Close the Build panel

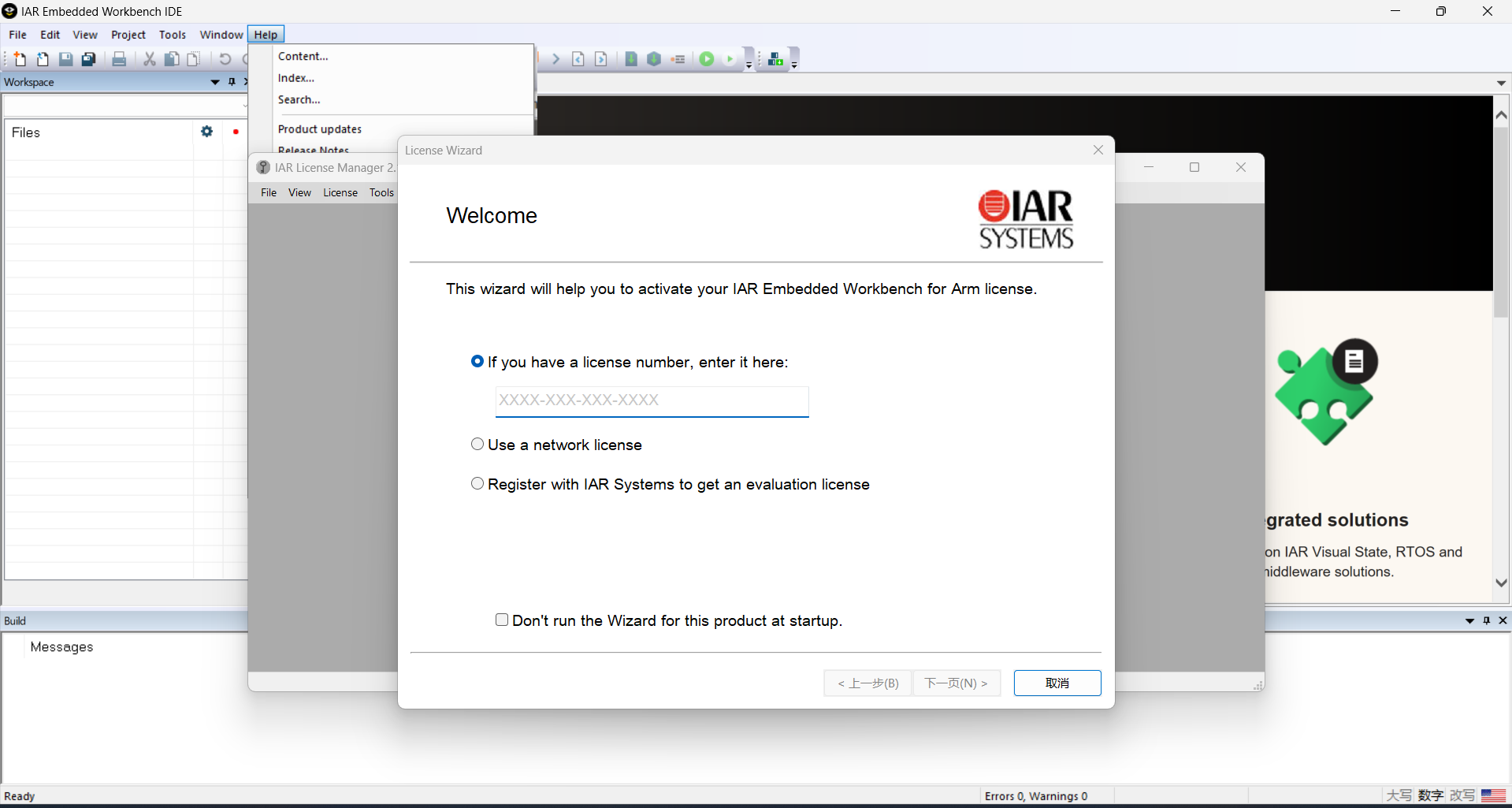pos(1503,620)
